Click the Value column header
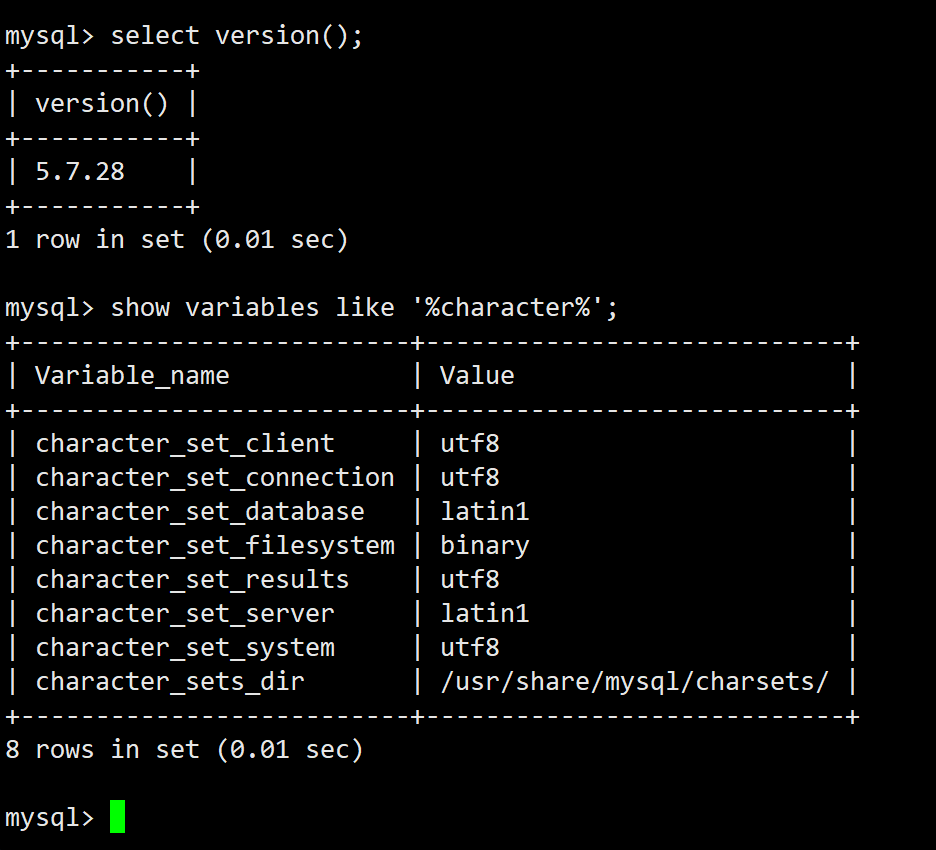The width and height of the screenshot is (936, 850). tap(477, 376)
